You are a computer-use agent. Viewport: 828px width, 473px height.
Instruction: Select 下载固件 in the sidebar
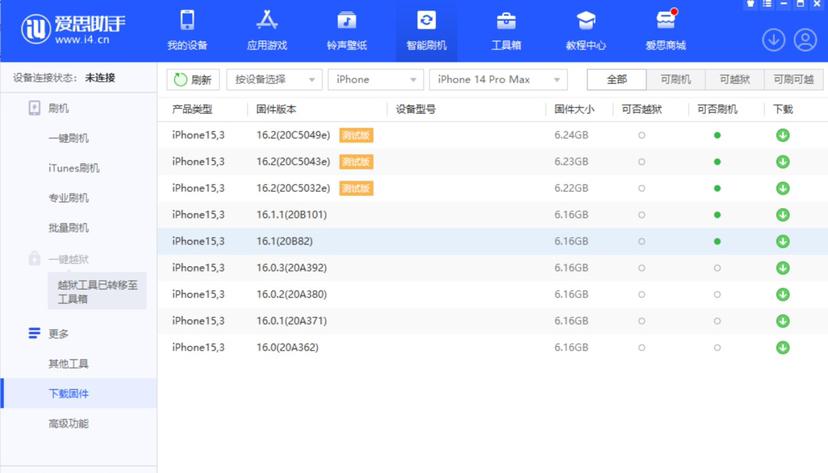79,393
